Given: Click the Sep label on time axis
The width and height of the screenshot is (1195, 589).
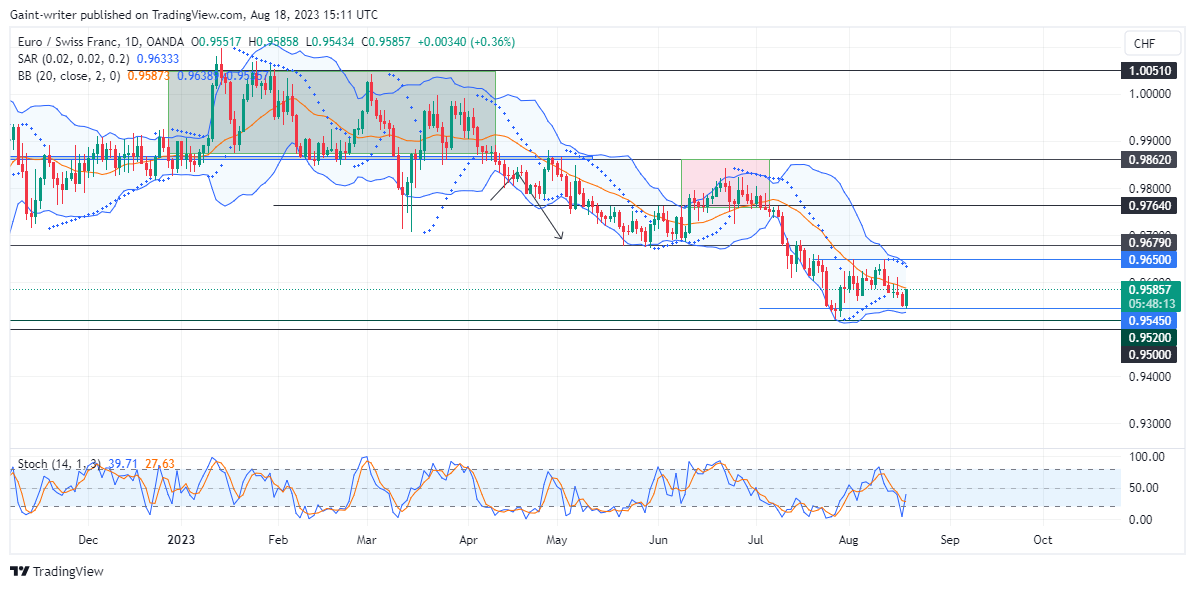Looking at the screenshot, I should point(950,539).
